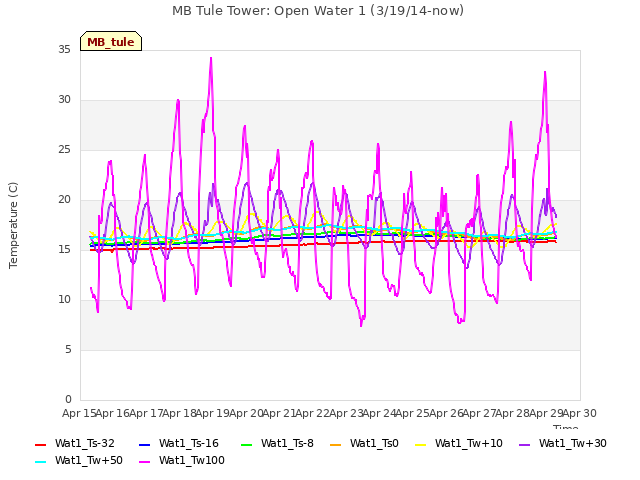
Task: Click the magenta peak near Apr 19
Action: click(211, 58)
